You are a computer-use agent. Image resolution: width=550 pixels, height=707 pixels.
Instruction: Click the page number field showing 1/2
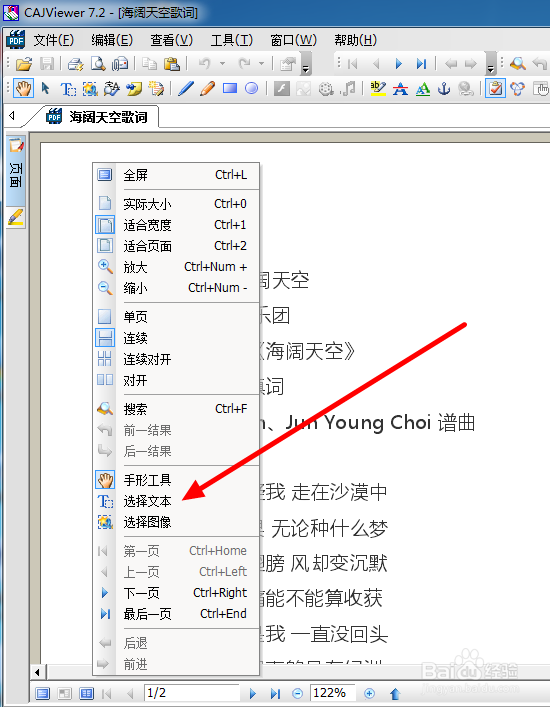192,693
